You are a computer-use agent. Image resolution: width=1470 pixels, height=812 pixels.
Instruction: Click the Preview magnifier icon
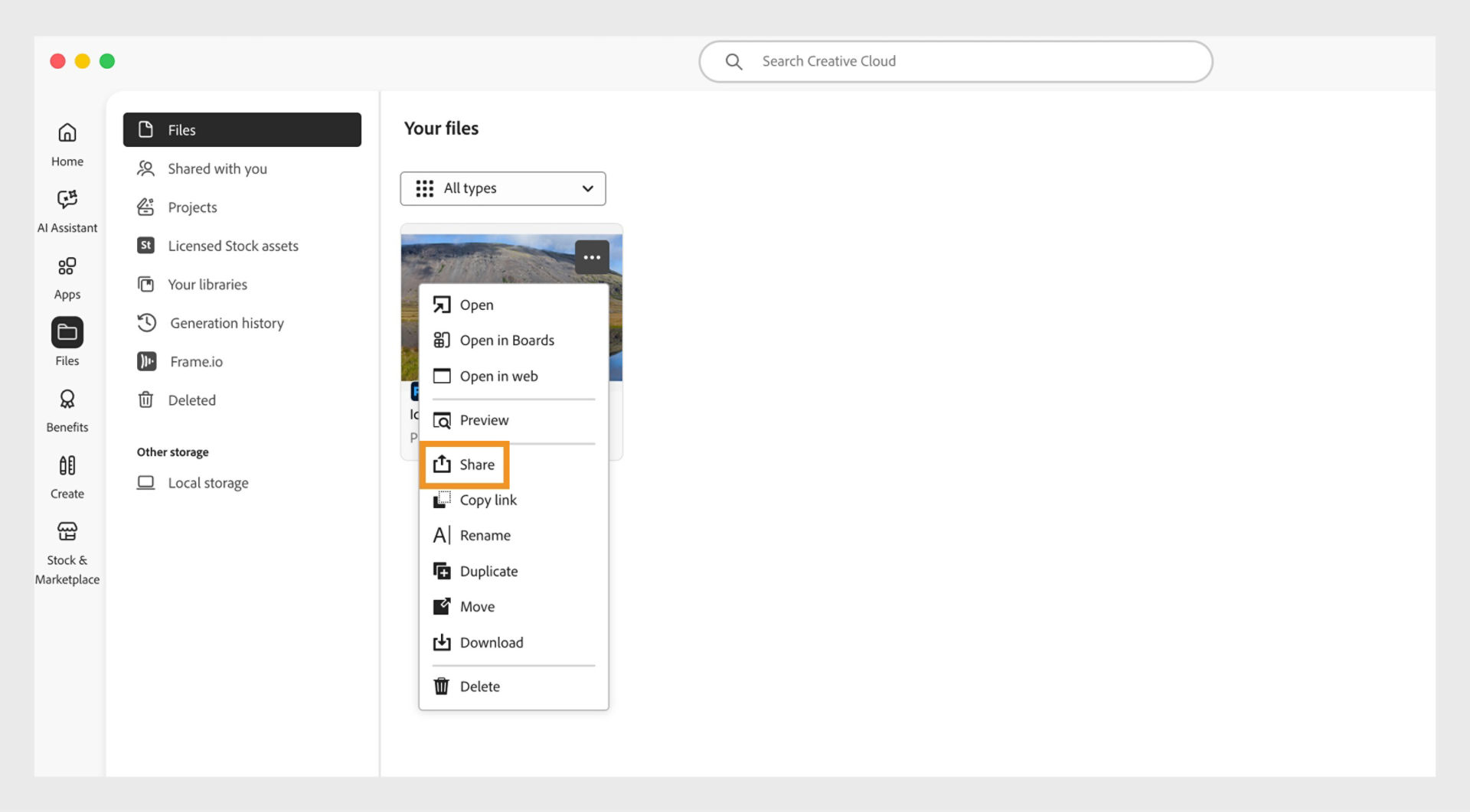point(442,420)
